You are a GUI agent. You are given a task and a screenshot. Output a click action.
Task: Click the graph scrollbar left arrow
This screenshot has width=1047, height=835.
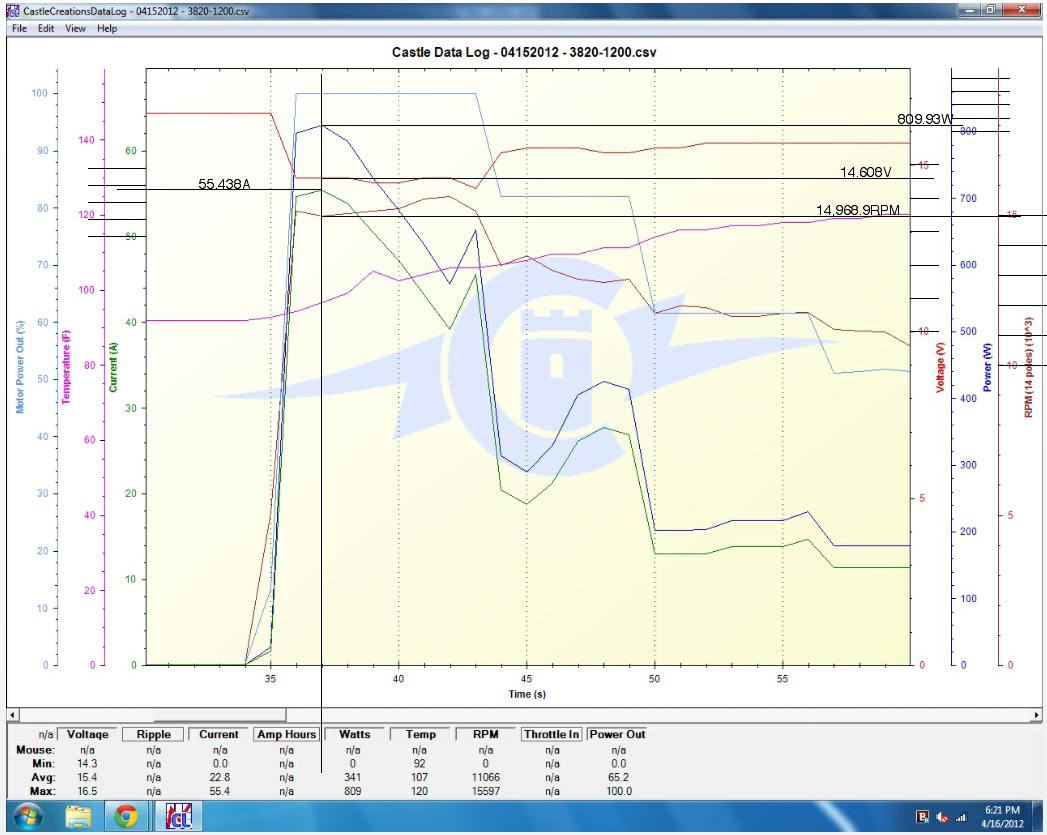point(13,715)
